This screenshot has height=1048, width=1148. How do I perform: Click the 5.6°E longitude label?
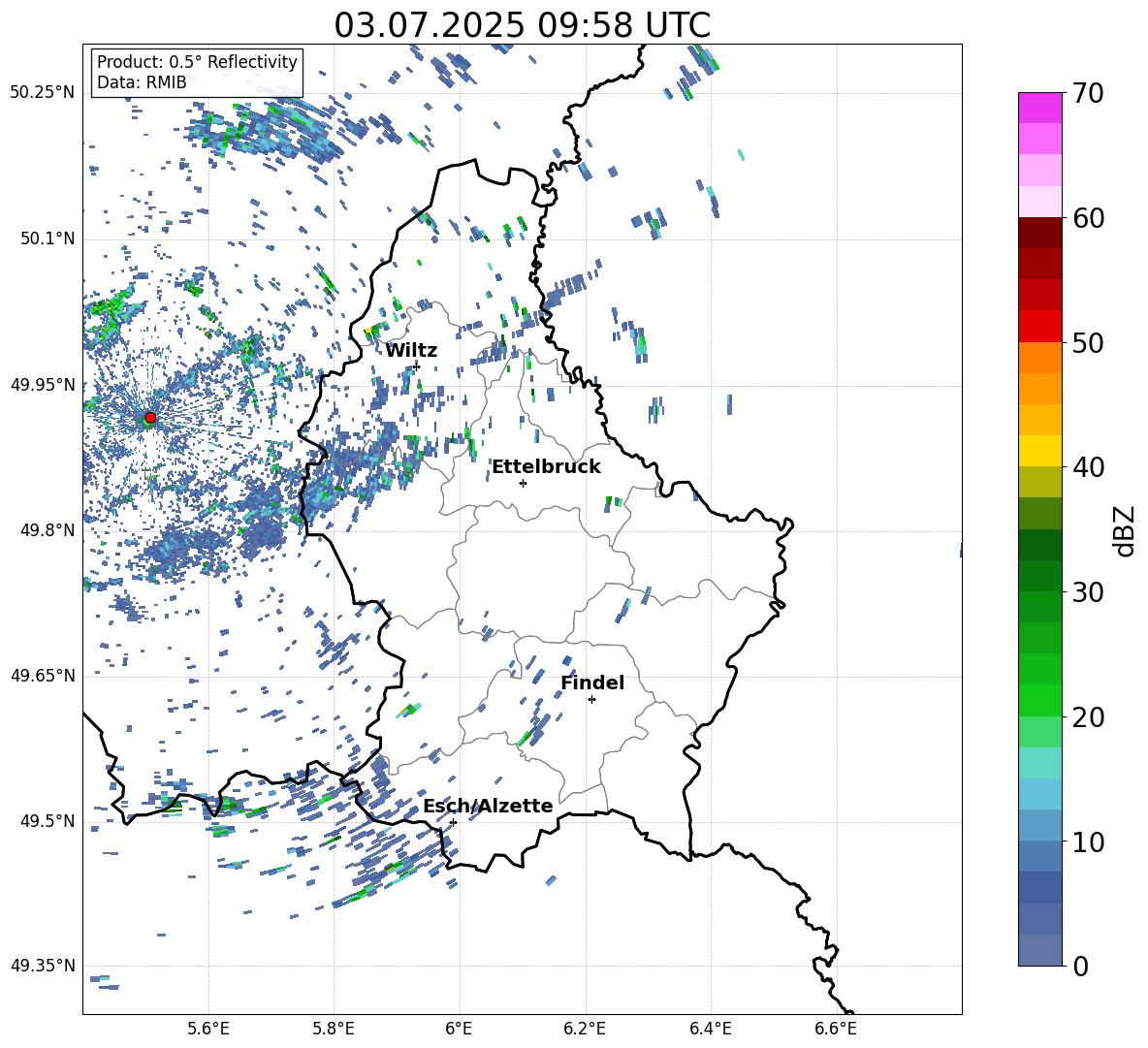click(208, 1029)
